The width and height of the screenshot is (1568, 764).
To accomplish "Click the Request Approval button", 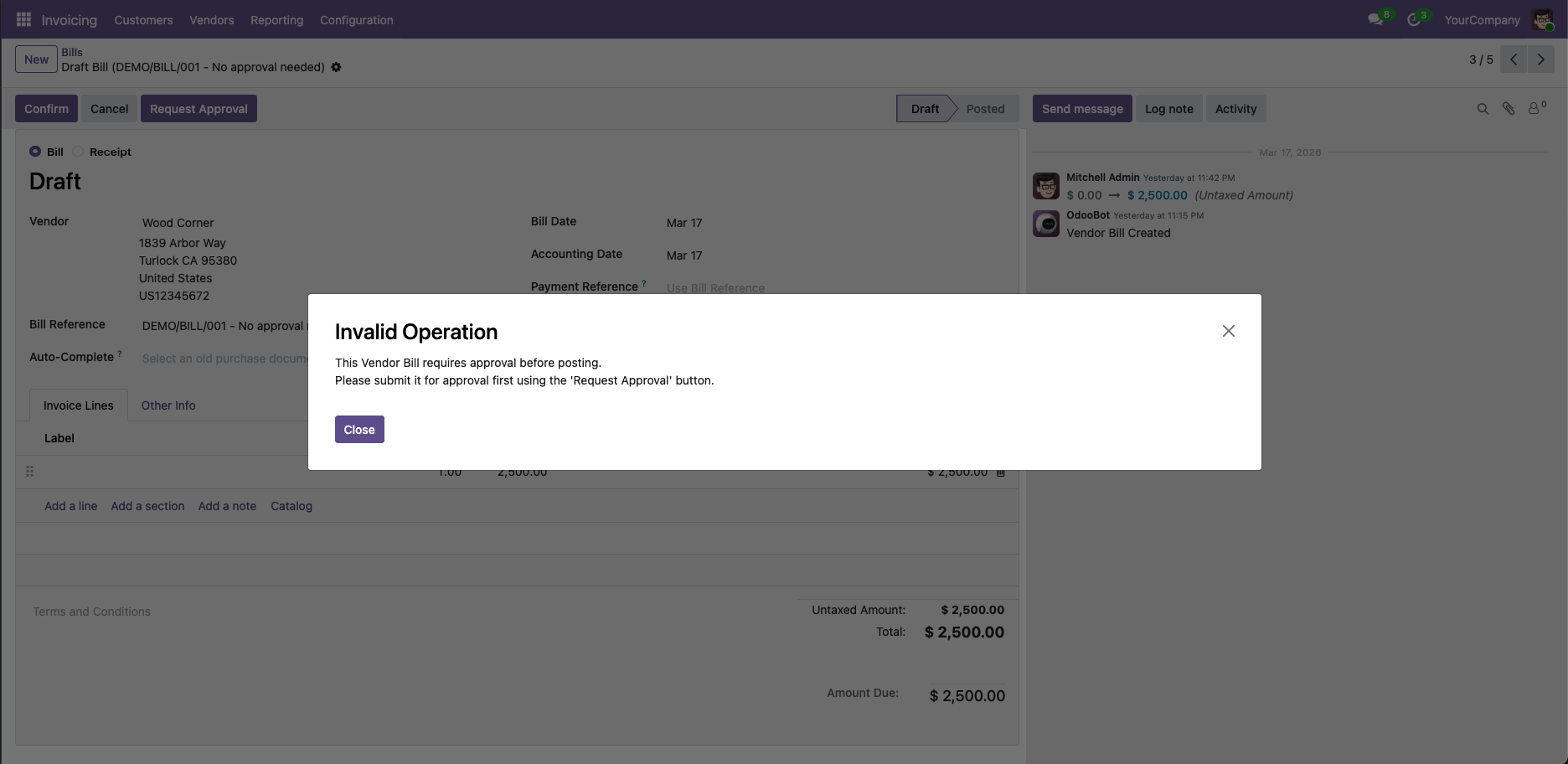I will click(x=199, y=109).
